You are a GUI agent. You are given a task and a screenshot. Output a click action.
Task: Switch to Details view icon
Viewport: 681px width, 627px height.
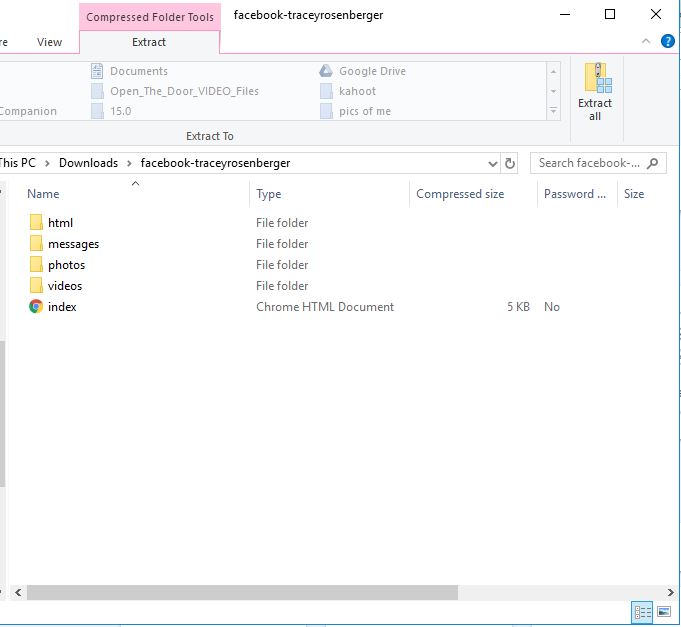pos(642,612)
